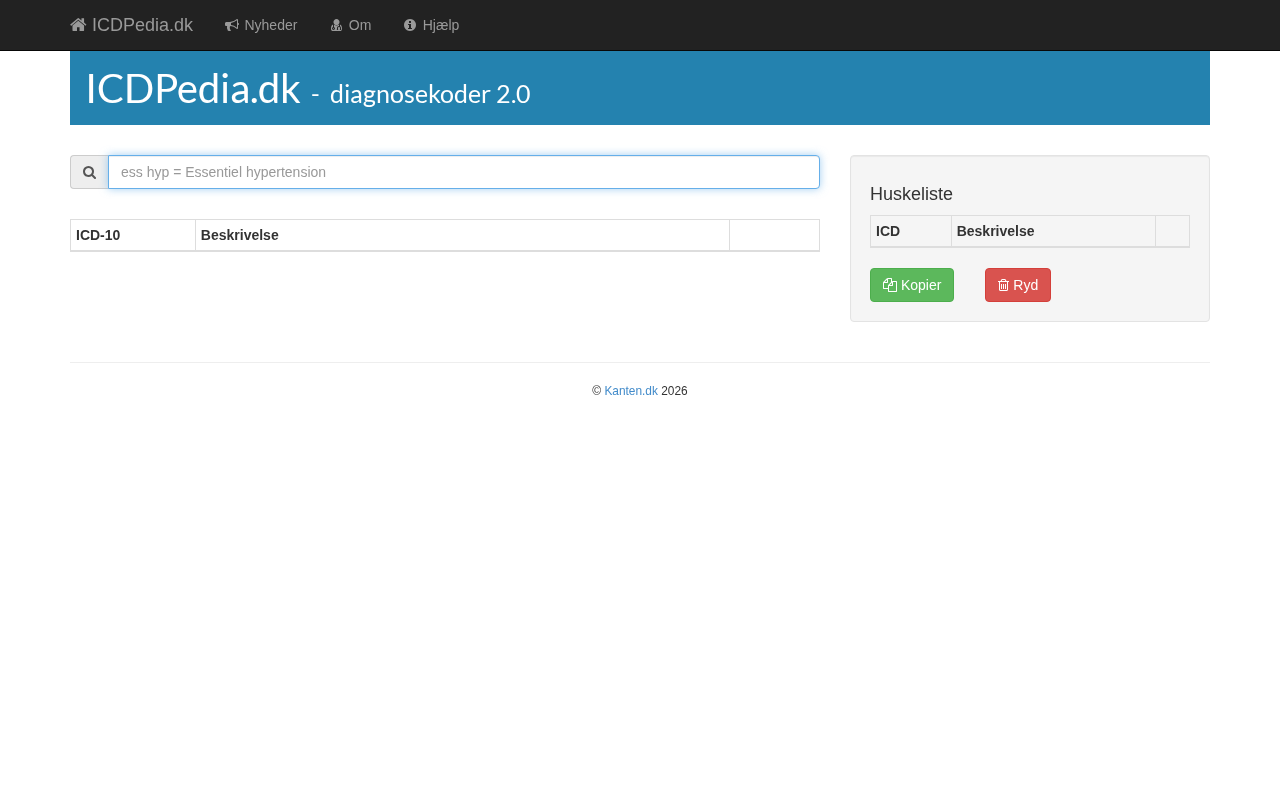This screenshot has height=800, width=1280.
Task: Click the home icon beside ICDPedia.dk
Action: tap(78, 25)
